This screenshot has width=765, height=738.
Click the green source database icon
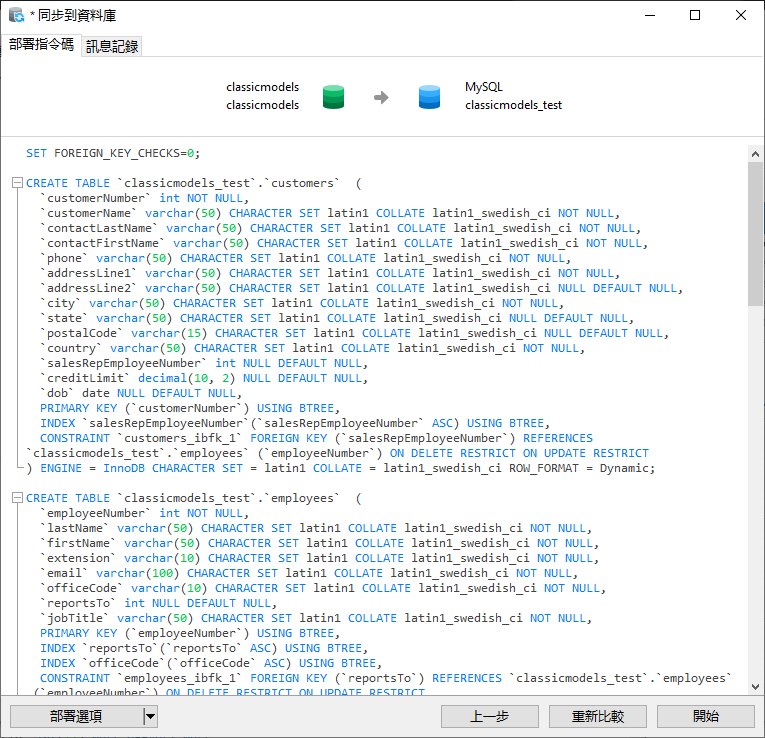333,97
